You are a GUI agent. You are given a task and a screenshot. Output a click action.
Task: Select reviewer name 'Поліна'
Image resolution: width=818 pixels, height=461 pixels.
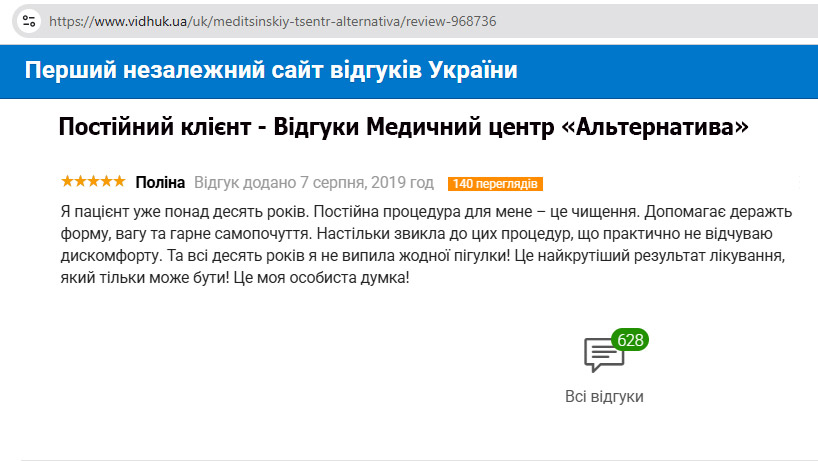coord(160,183)
